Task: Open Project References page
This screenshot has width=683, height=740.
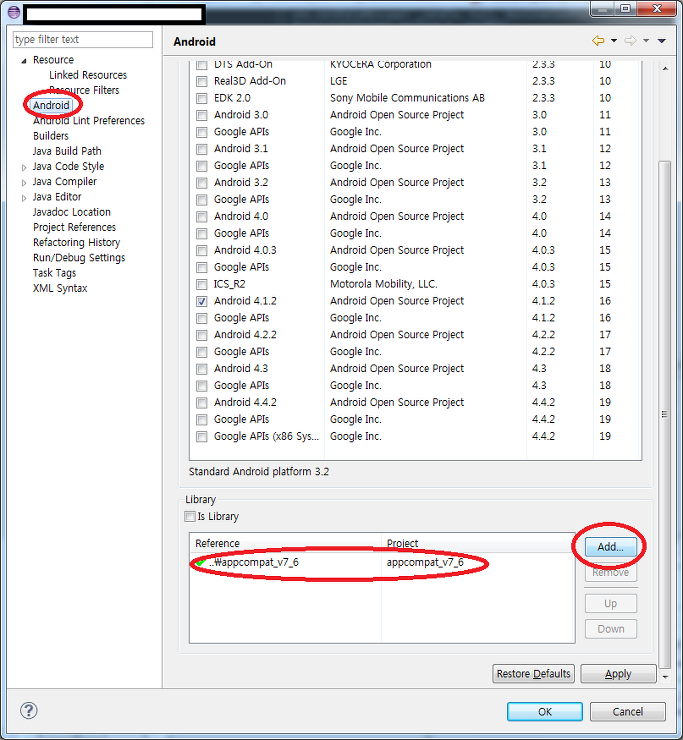Action: [x=74, y=227]
